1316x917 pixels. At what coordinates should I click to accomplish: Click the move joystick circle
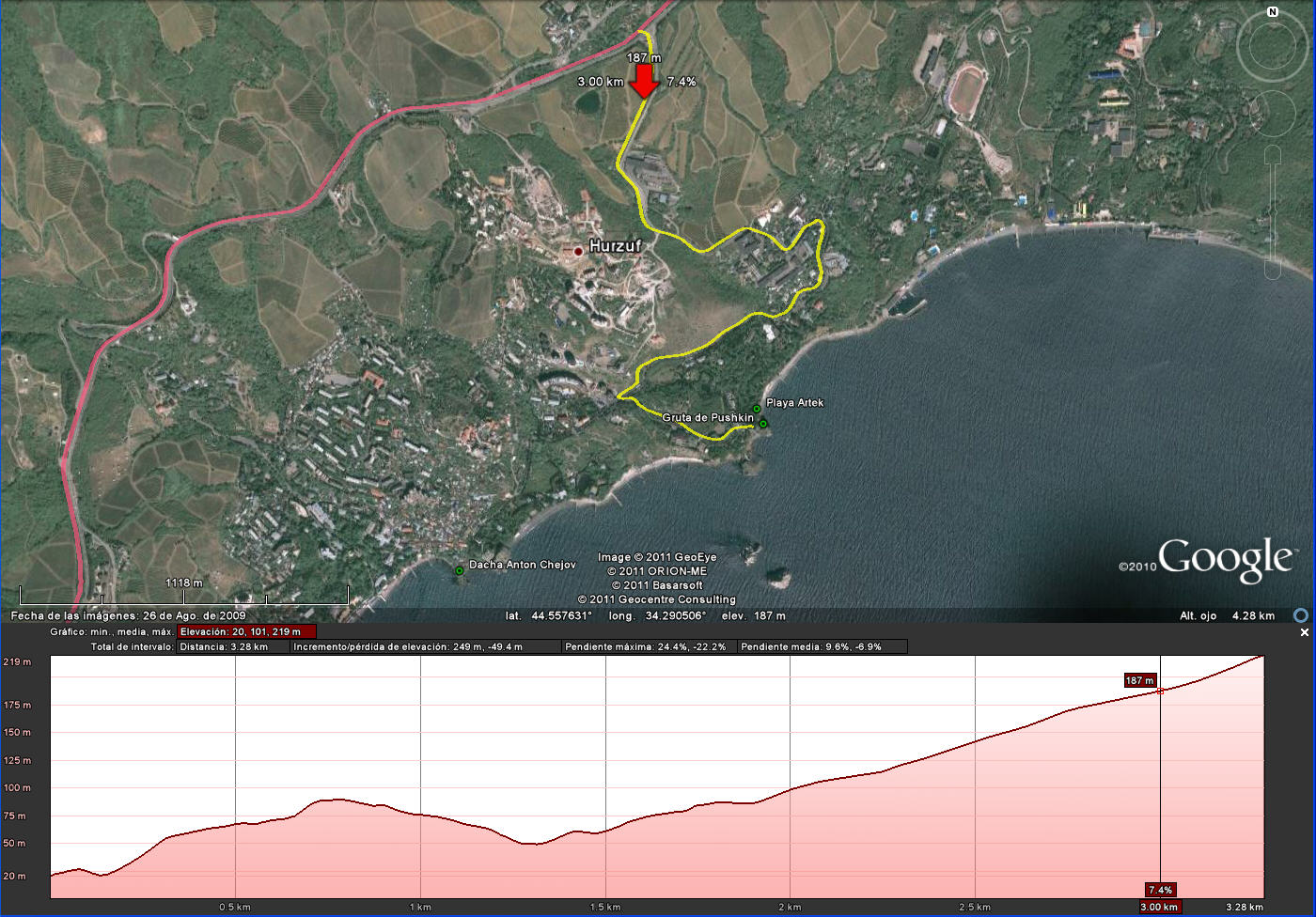[1272, 114]
